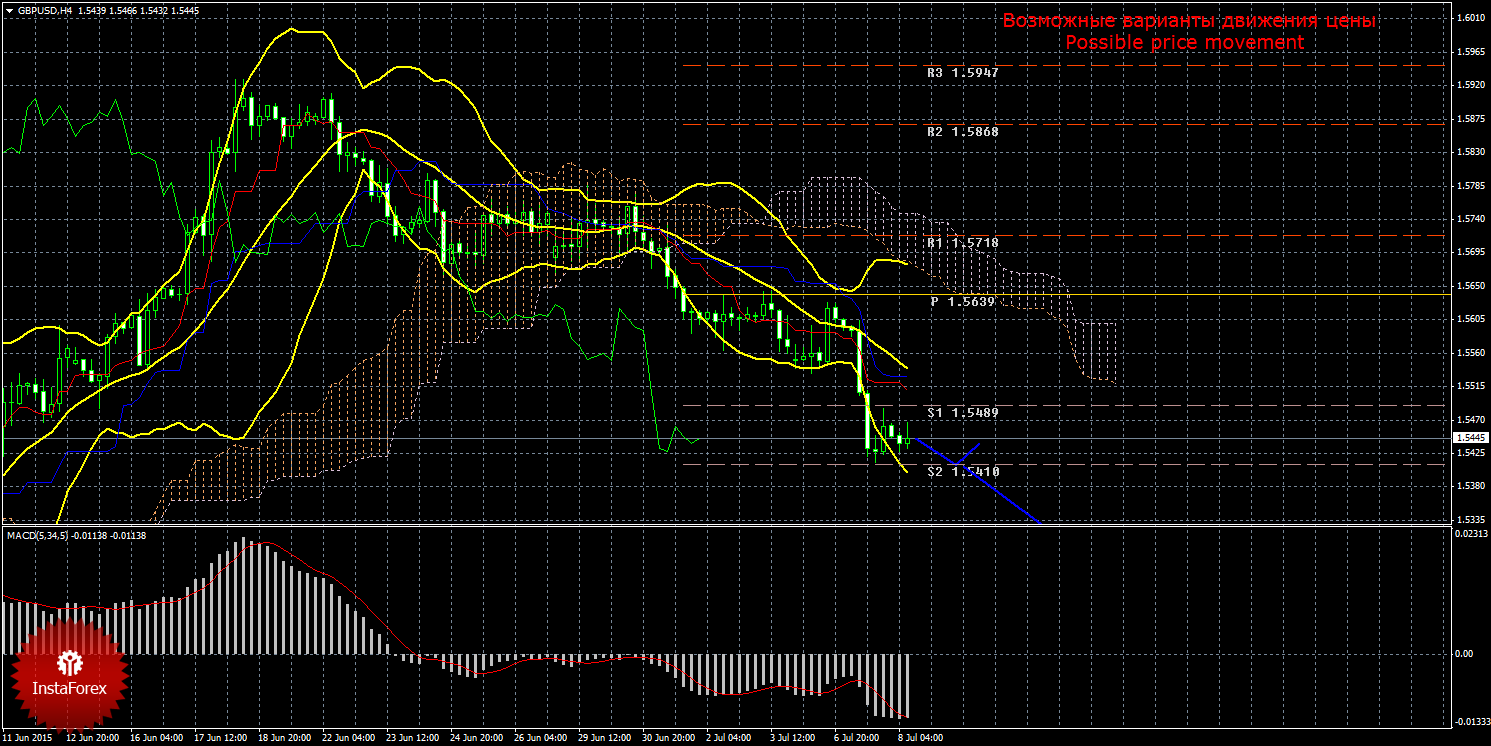The width and height of the screenshot is (1491, 746).
Task: Click the Russian 'Возможные варианты движения цены' heading
Action: click(x=1189, y=21)
